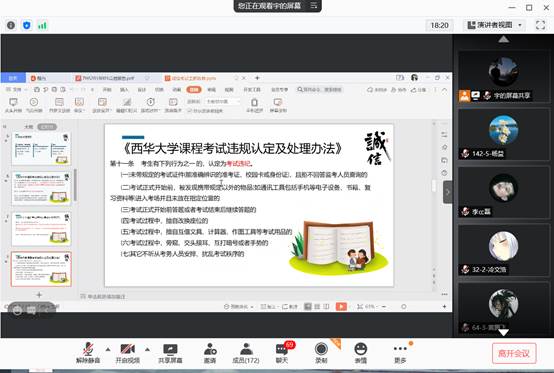Open the 共享屏幕 share screen icon
Image resolution: width=554 pixels, height=373 pixels.
pyautogui.click(x=170, y=353)
